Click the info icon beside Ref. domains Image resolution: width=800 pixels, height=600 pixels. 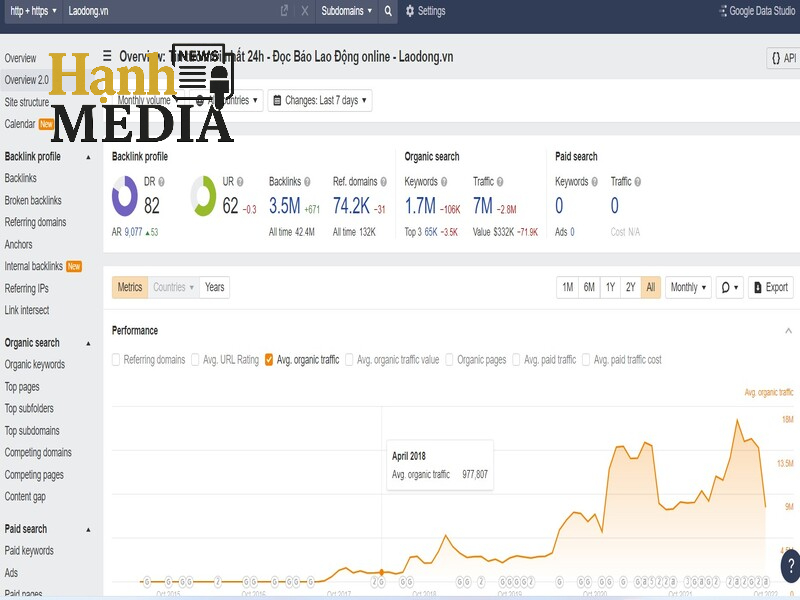tap(383, 182)
